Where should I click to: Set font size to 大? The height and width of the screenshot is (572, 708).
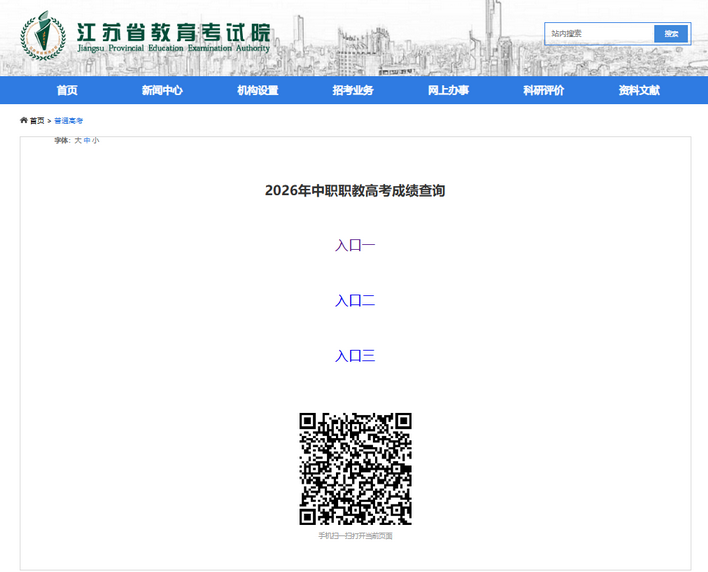tap(78, 140)
